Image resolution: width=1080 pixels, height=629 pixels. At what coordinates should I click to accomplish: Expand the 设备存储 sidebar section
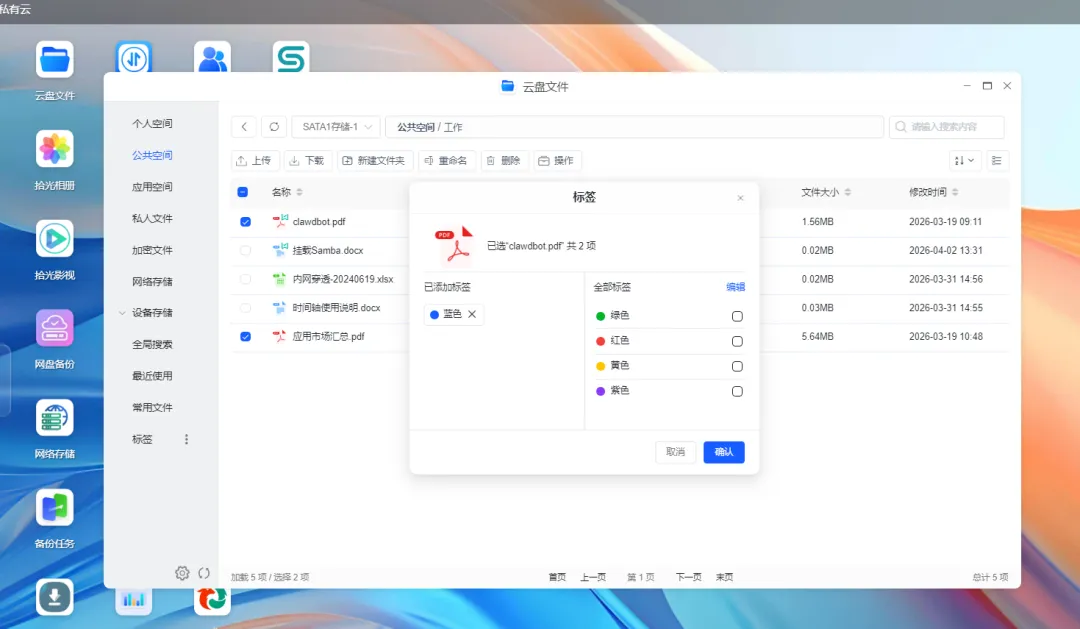coord(122,313)
